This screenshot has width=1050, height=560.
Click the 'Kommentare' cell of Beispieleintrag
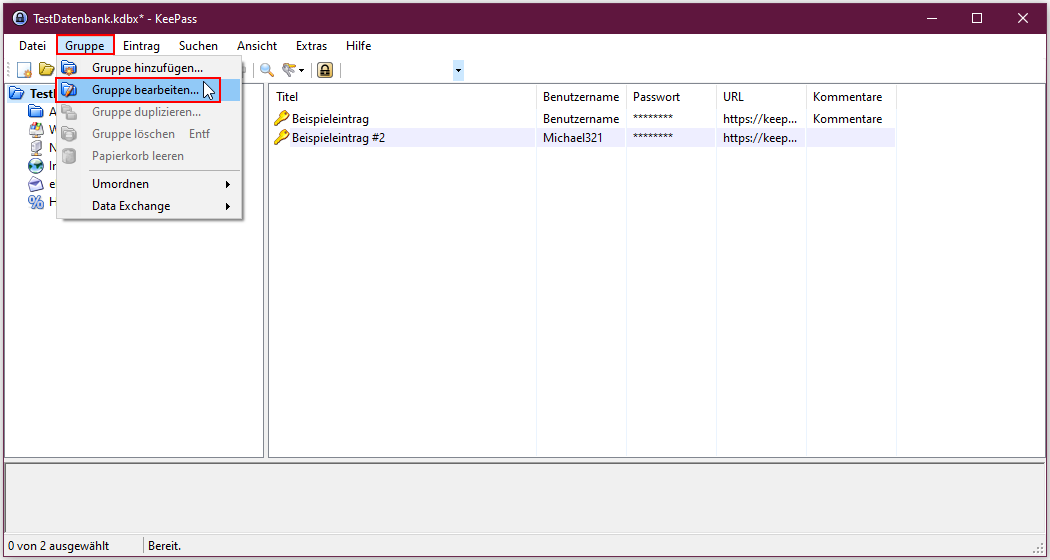(x=847, y=119)
